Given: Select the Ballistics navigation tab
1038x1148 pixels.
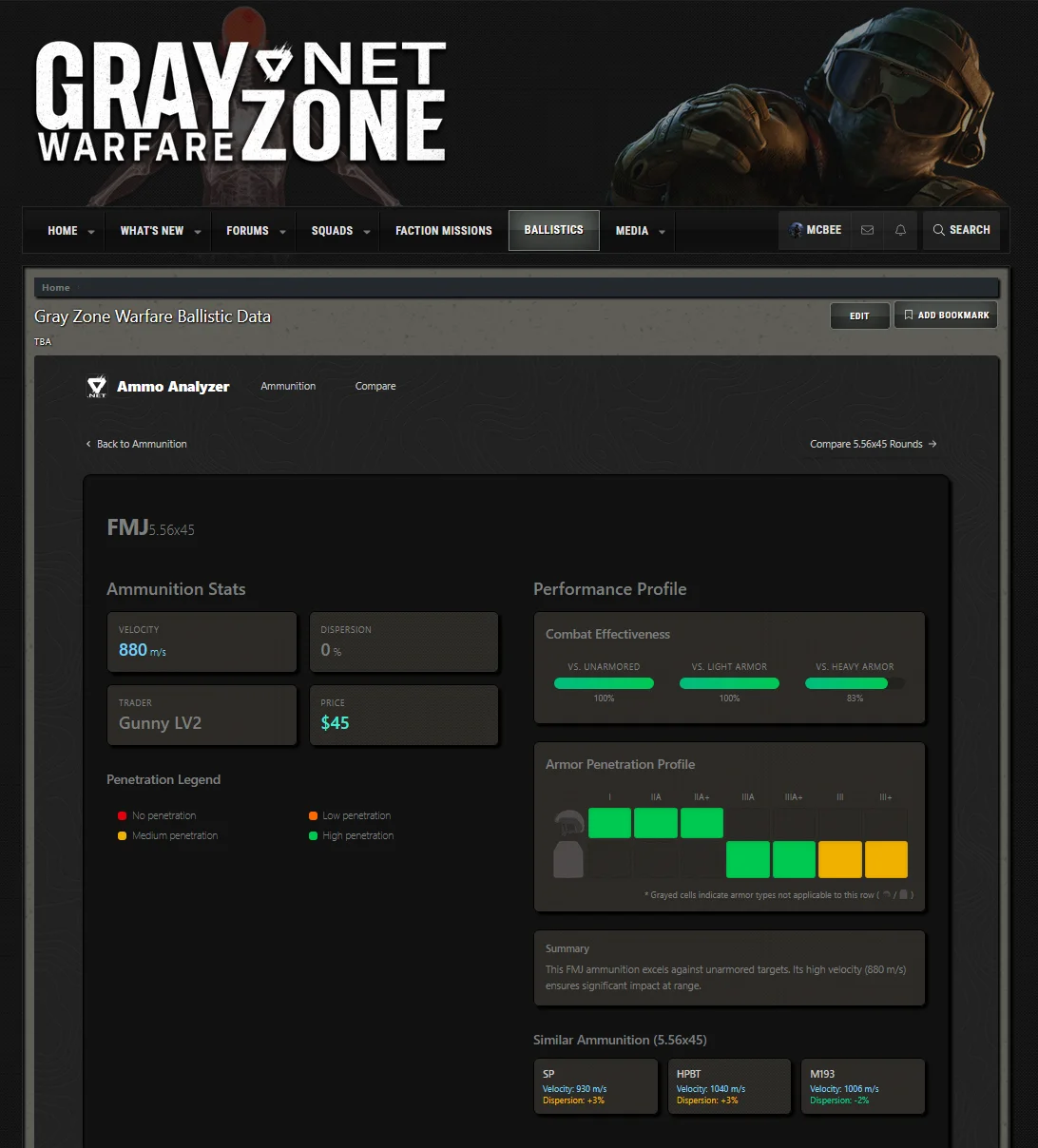Looking at the screenshot, I should point(554,230).
